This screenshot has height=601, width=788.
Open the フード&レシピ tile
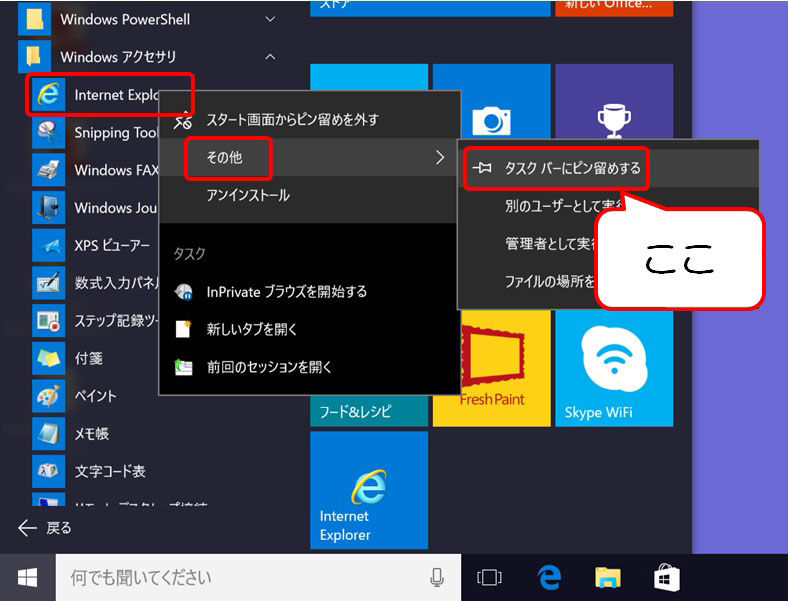(x=369, y=411)
